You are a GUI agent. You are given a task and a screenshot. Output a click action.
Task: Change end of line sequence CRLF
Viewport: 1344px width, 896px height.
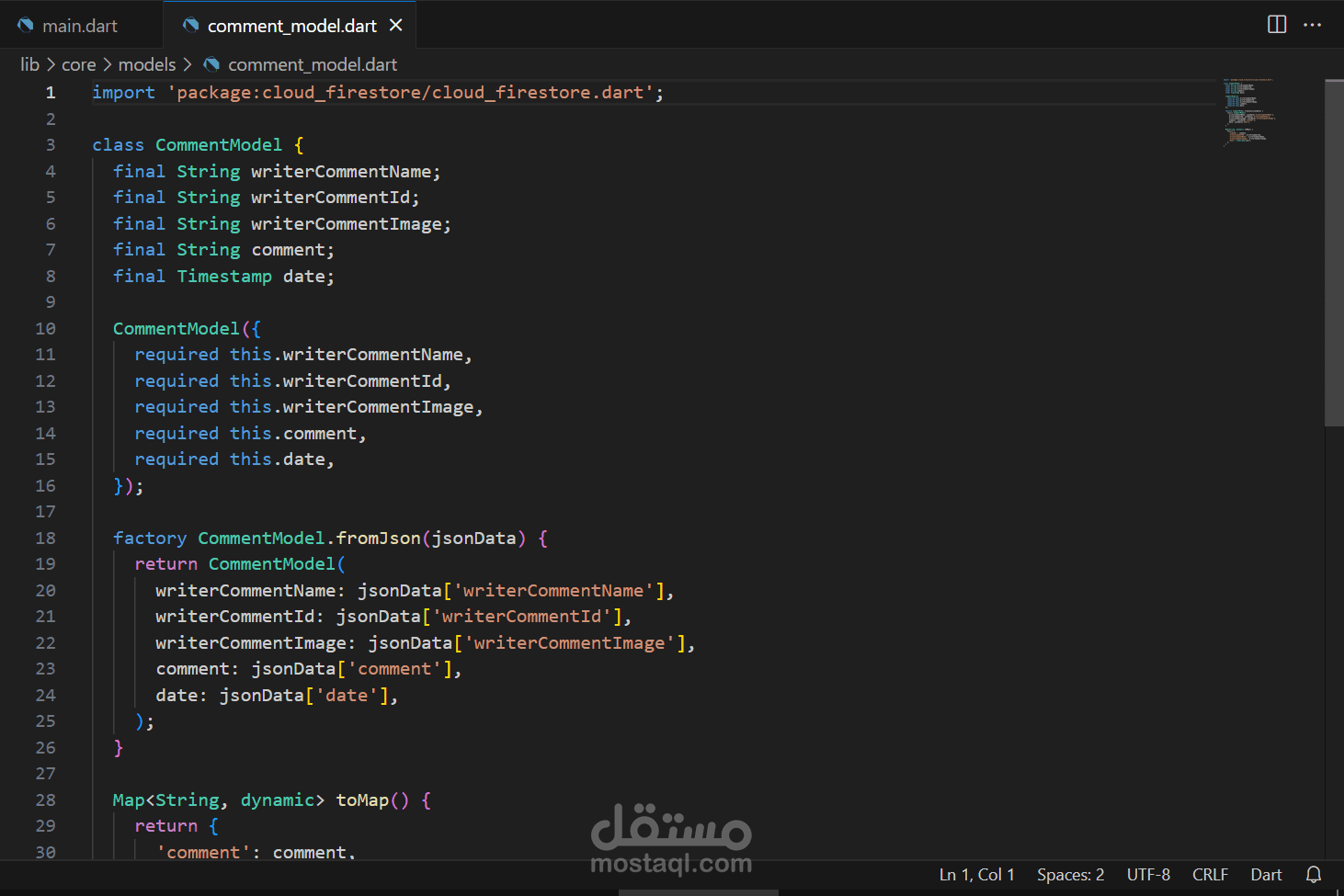click(x=1211, y=875)
